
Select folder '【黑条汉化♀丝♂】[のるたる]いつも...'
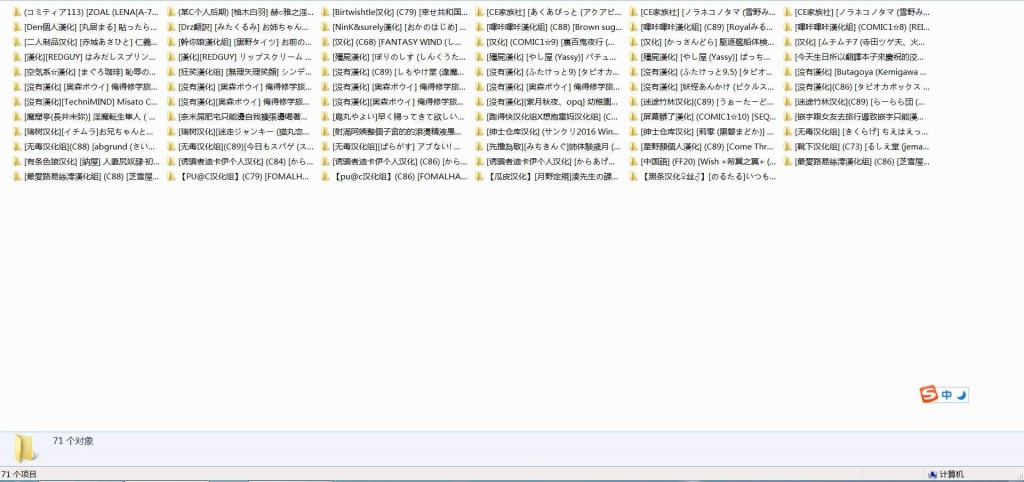(x=702, y=177)
